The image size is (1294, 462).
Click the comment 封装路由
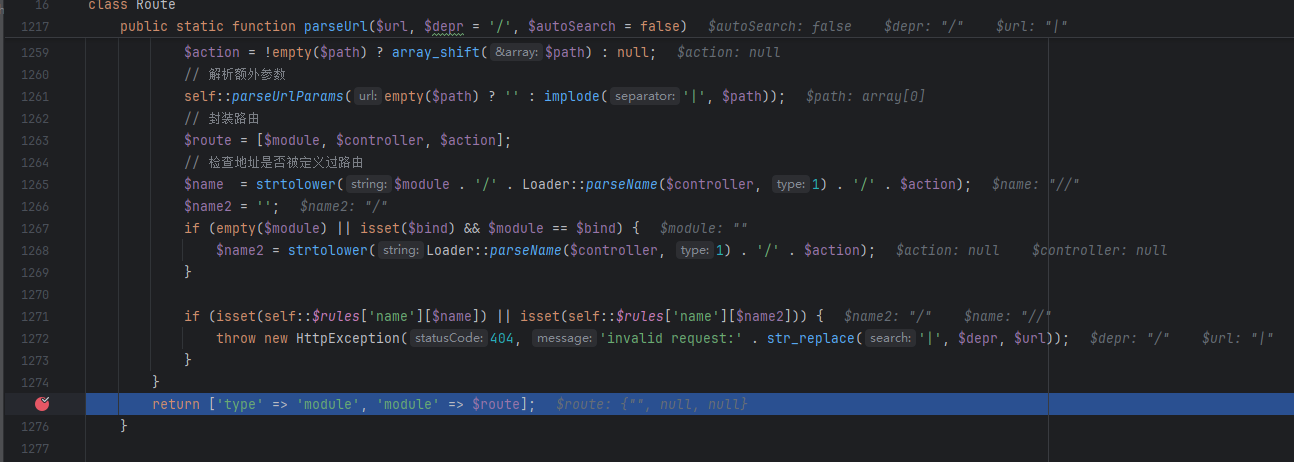(222, 118)
